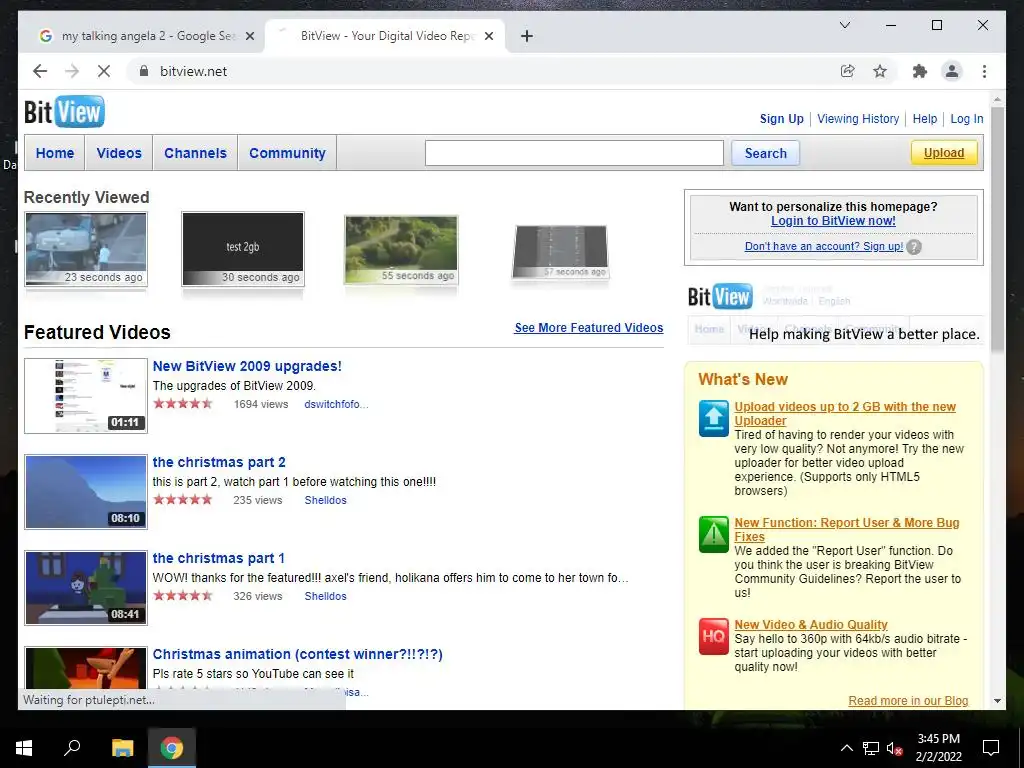Open Chrome three-dot menu
The width and height of the screenshot is (1024, 768).
pyautogui.click(x=984, y=71)
